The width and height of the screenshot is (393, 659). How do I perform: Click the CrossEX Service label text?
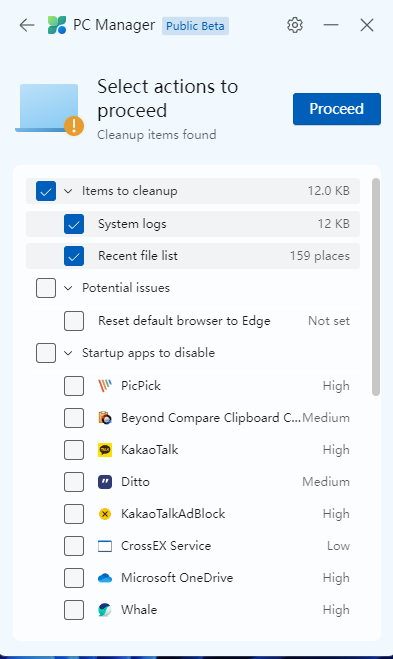166,546
